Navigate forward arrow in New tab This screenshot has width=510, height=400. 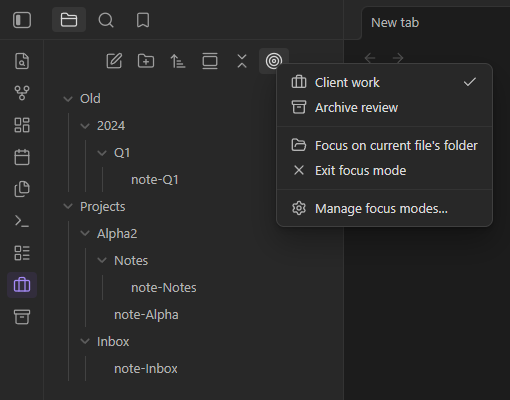pyautogui.click(x=398, y=58)
